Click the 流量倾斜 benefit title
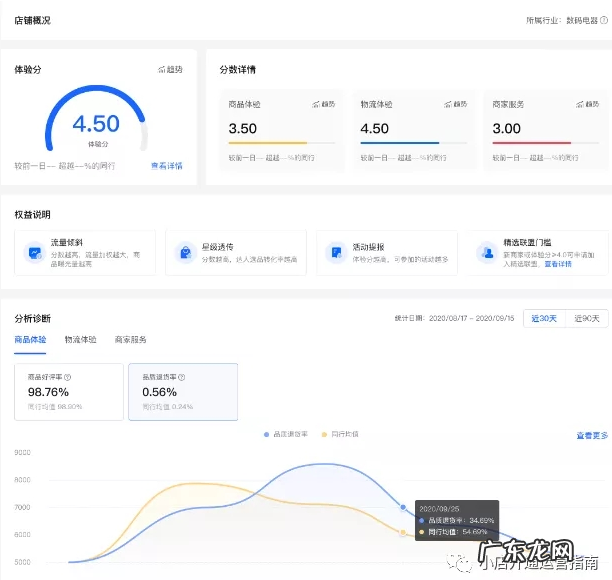This screenshot has width=612, height=580. (67, 242)
